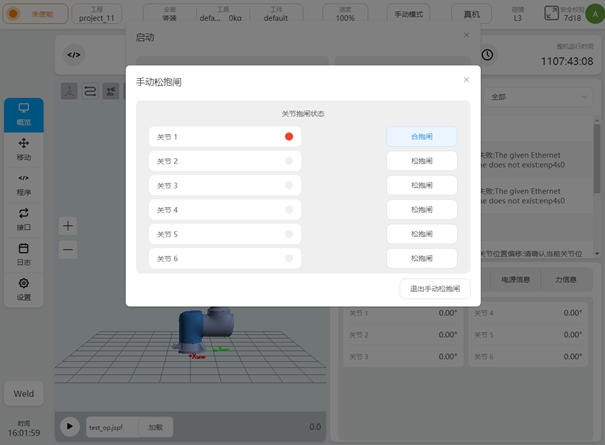Viewport: 605px width, 445px height.
Task: Open the 日志 log sidebar icon
Action: tap(24, 254)
